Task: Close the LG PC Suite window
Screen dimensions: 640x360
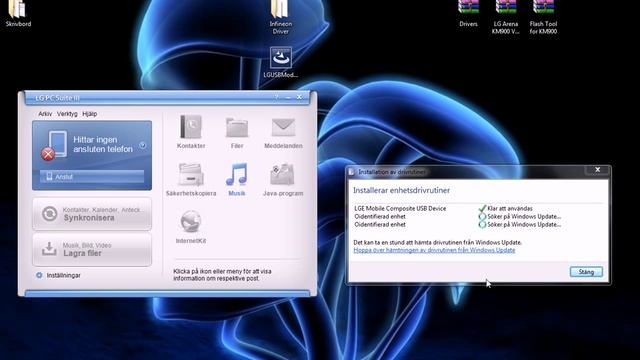Action: tap(299, 97)
